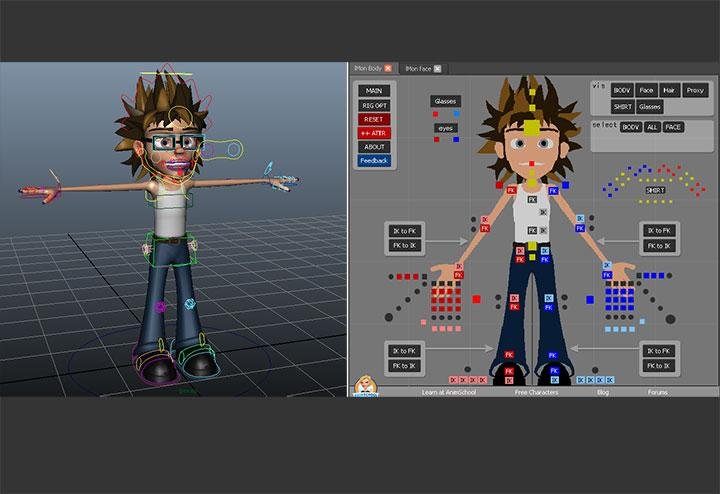This screenshot has width=720, height=494.
Task: Click the red square under eyes label
Action: 437,139
